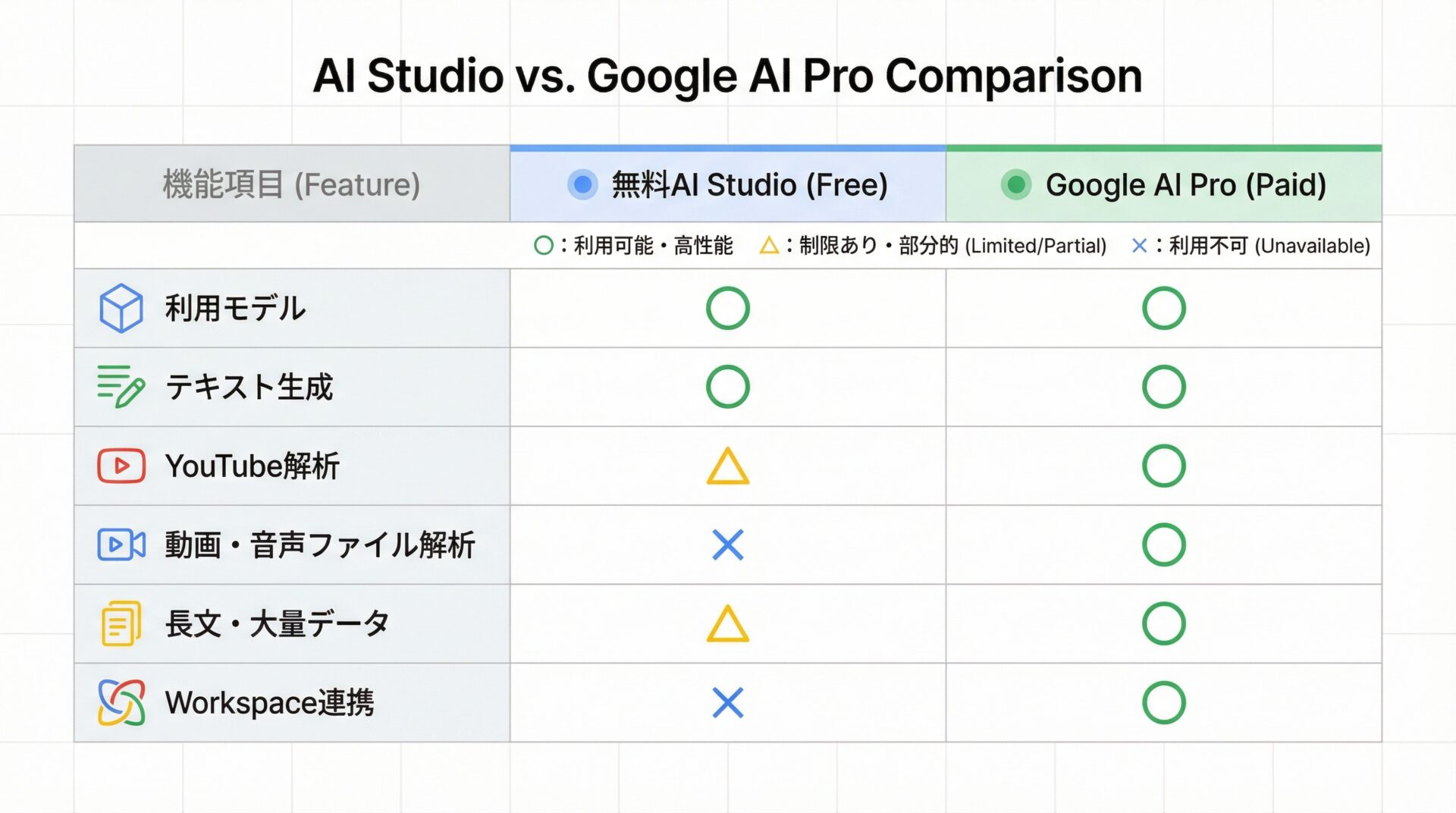Viewport: 1456px width, 813px height.
Task: Click the YouTube解析 row label
Action: pyautogui.click(x=252, y=466)
